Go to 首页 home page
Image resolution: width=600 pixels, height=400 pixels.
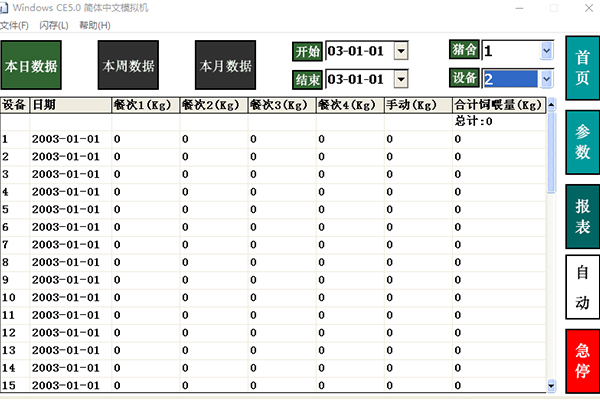(583, 69)
